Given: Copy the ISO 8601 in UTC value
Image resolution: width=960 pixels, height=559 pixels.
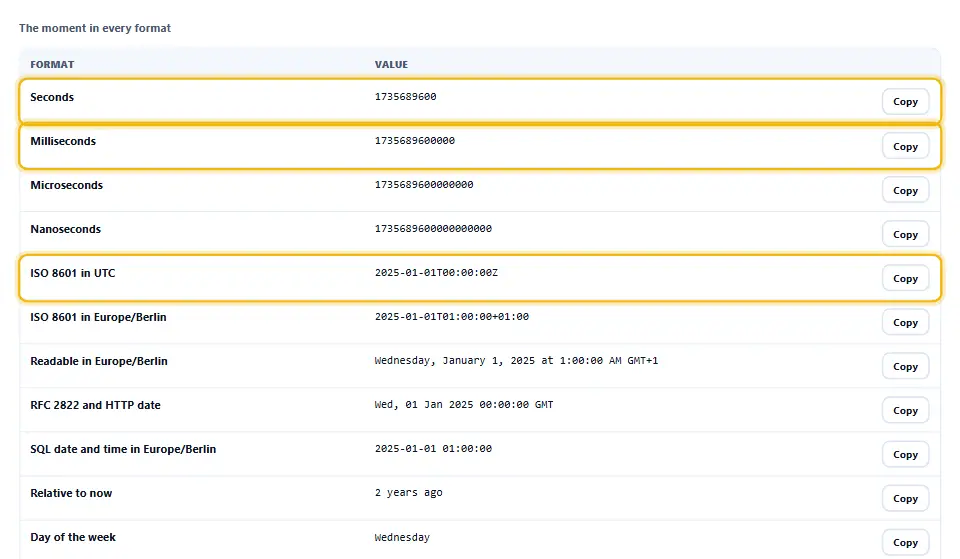Looking at the screenshot, I should tap(905, 279).
